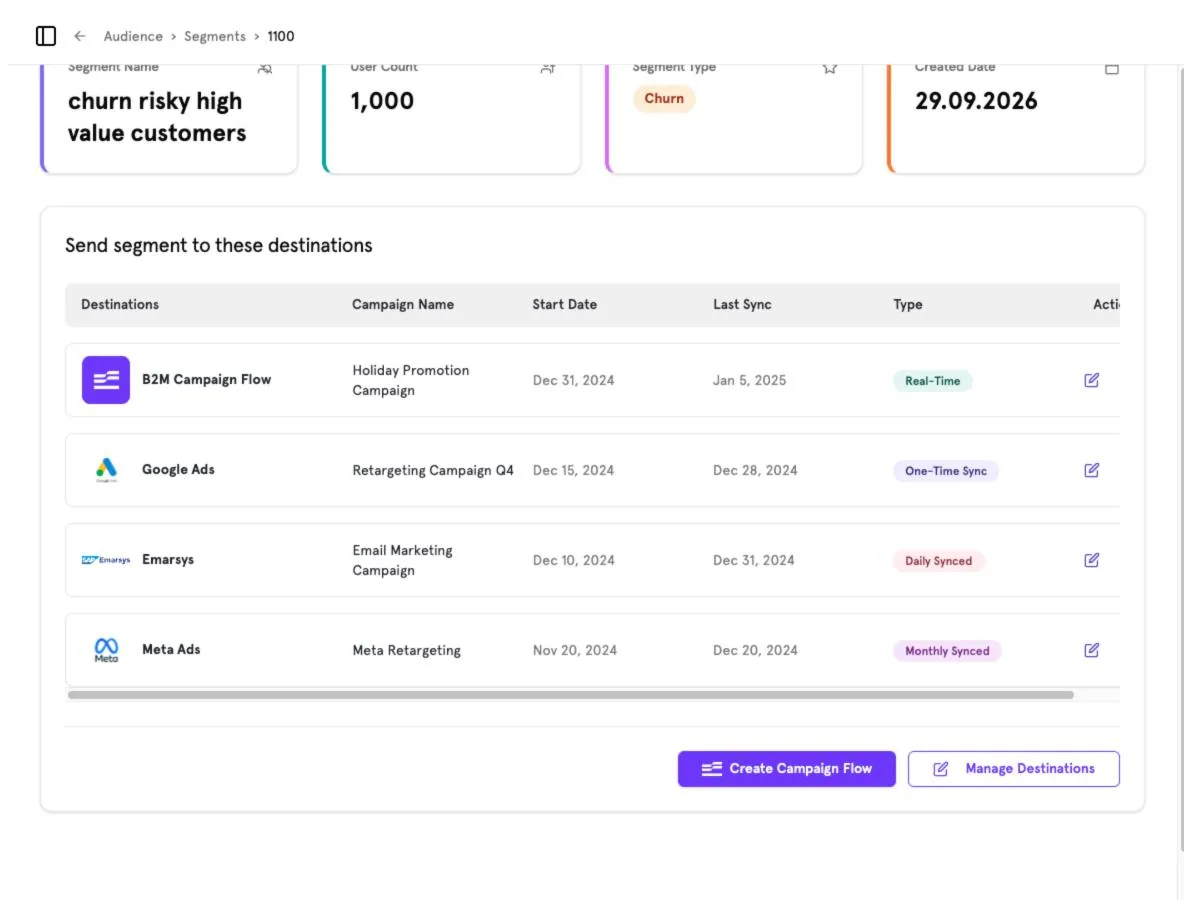
Task: Click the Emarsys logo icon
Action: click(106, 559)
